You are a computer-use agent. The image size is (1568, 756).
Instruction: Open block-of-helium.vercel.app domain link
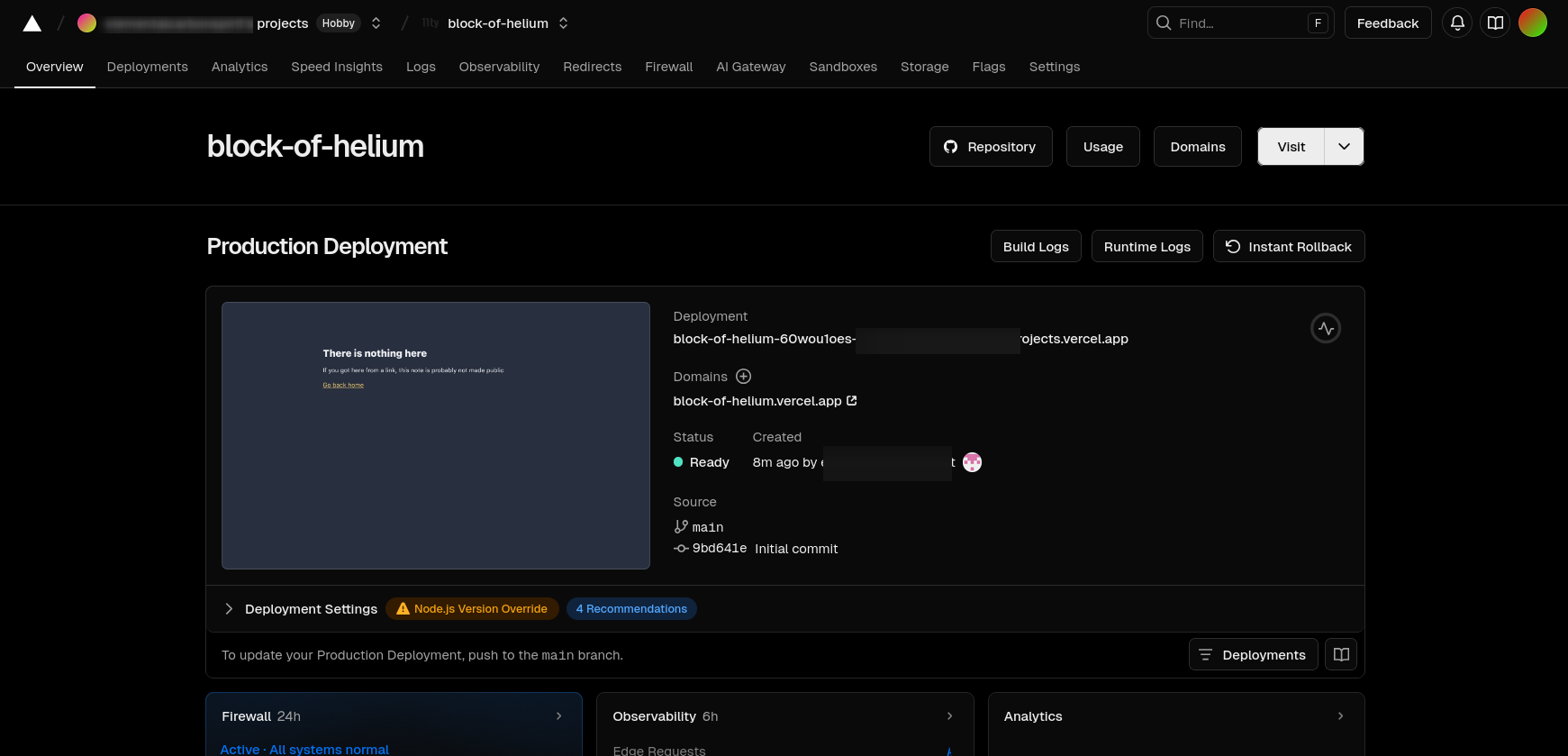tap(765, 401)
